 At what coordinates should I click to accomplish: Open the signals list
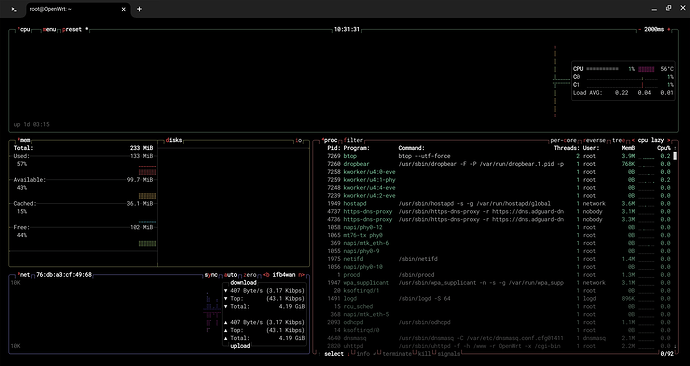pos(448,354)
